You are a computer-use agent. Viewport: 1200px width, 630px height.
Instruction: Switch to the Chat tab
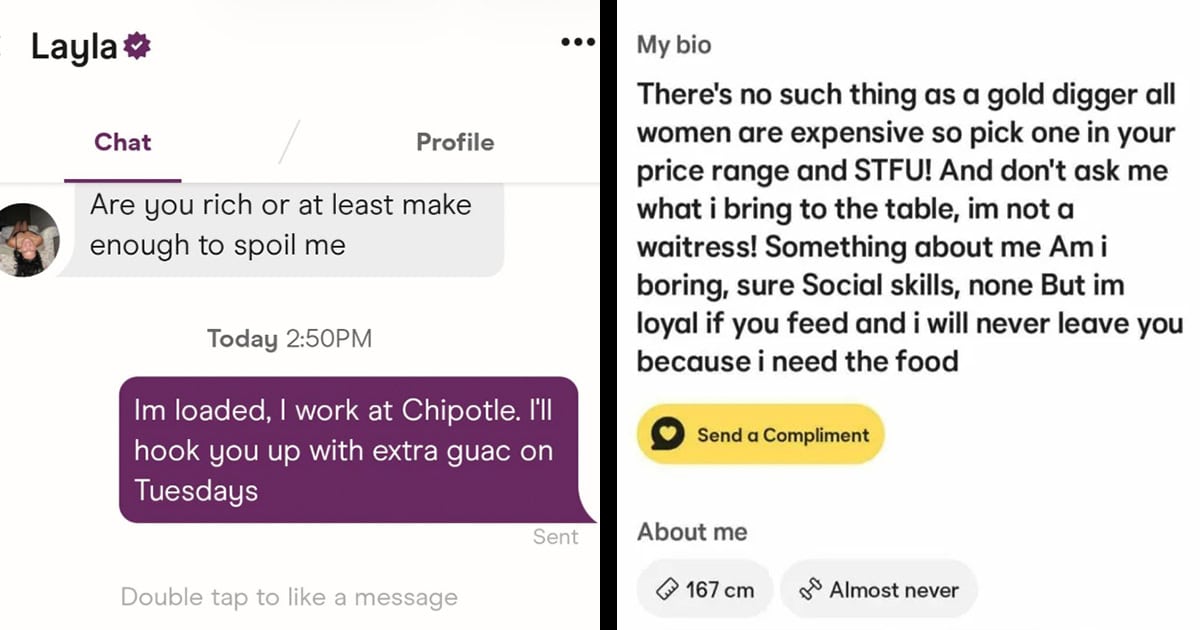point(122,142)
